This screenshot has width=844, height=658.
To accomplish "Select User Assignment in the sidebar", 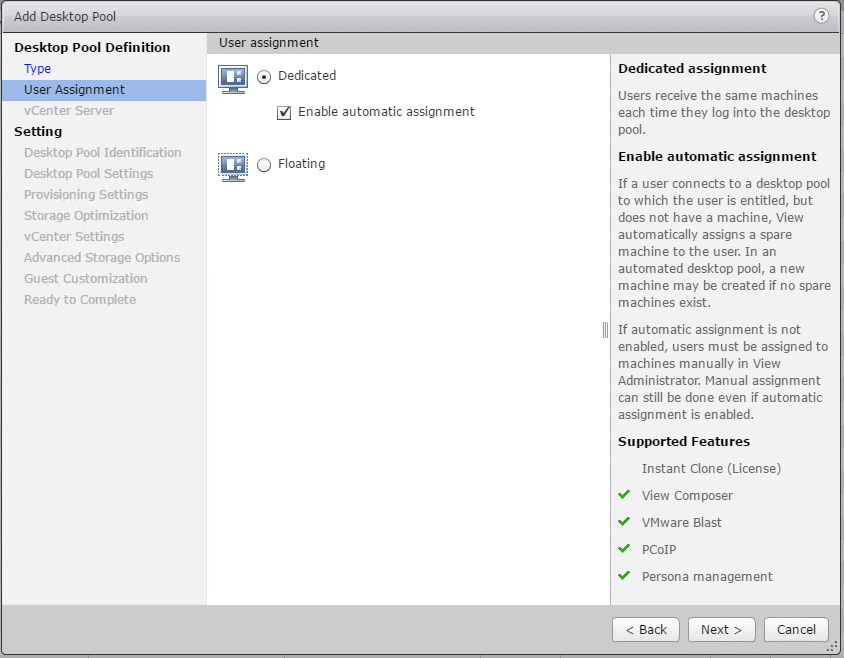I will [x=74, y=90].
